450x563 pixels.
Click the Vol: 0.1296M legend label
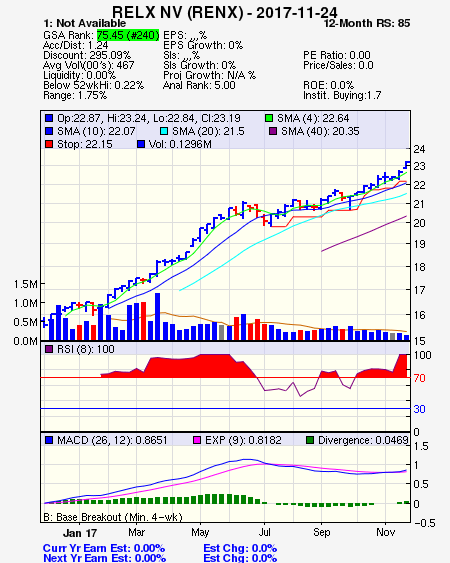180,144
